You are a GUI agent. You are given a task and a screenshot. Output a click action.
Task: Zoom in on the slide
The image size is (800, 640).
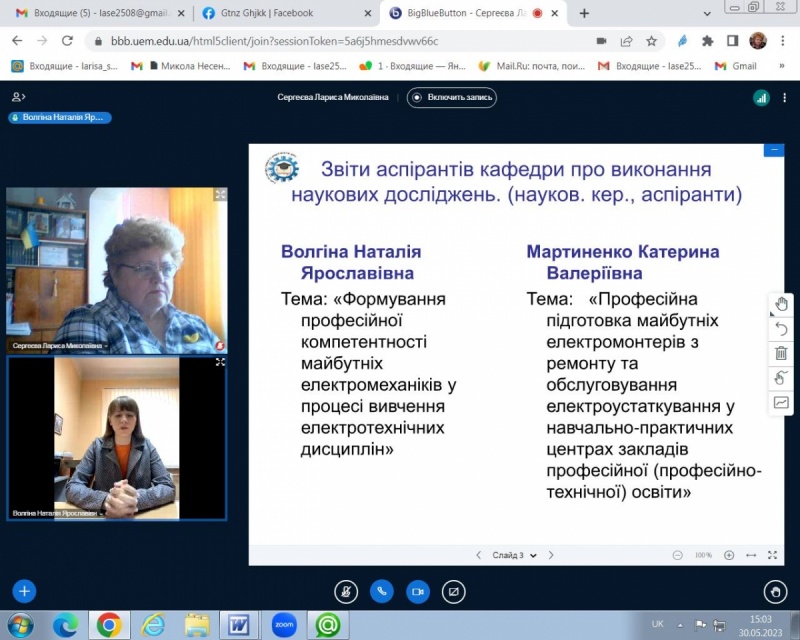pos(729,555)
